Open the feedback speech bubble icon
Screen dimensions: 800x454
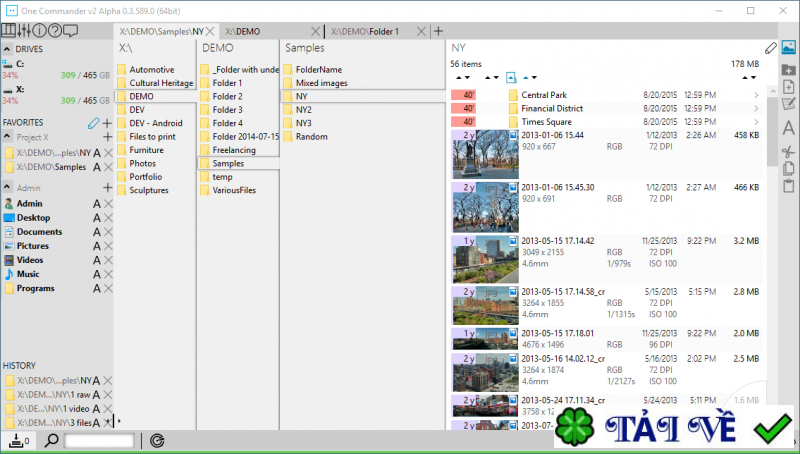pyautogui.click(x=70, y=31)
